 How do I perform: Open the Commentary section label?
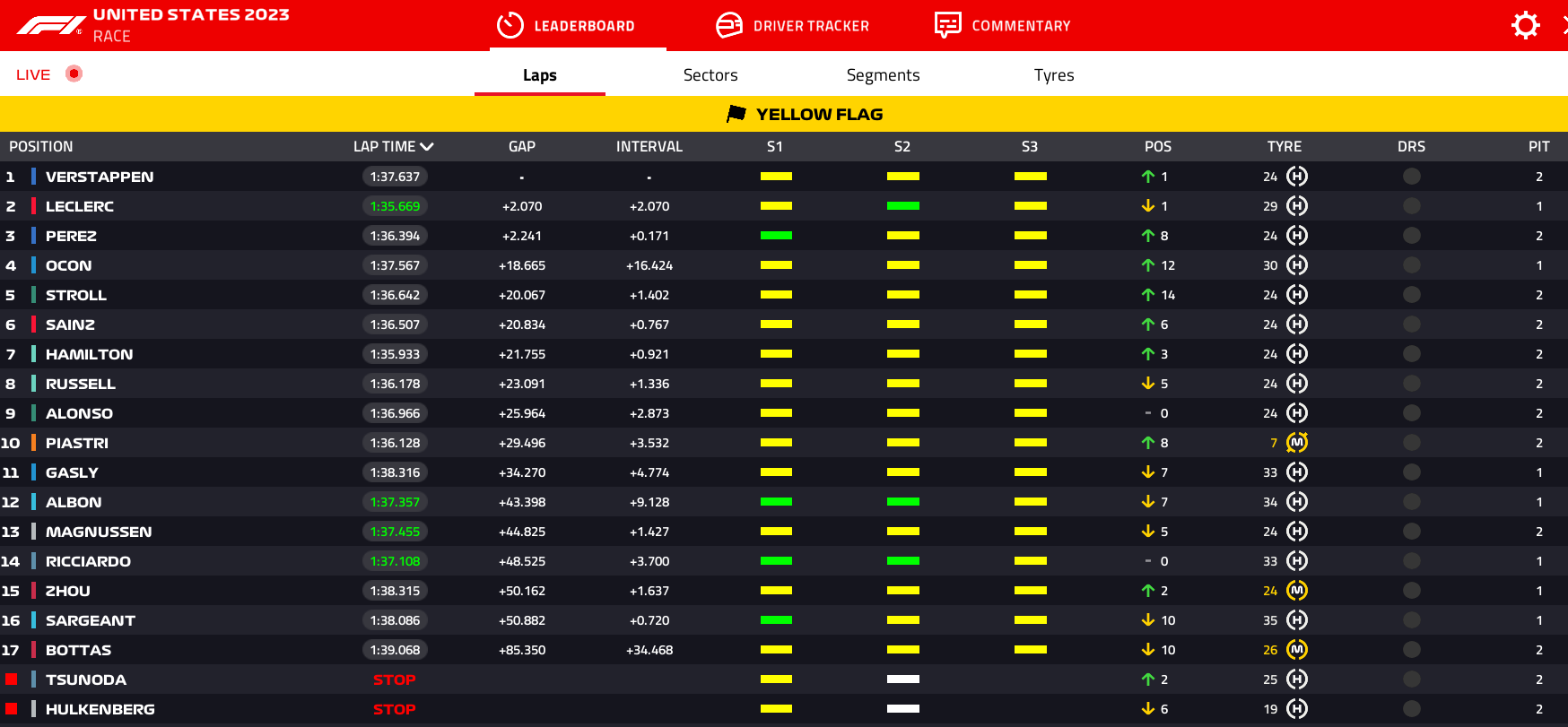pyautogui.click(x=1022, y=26)
